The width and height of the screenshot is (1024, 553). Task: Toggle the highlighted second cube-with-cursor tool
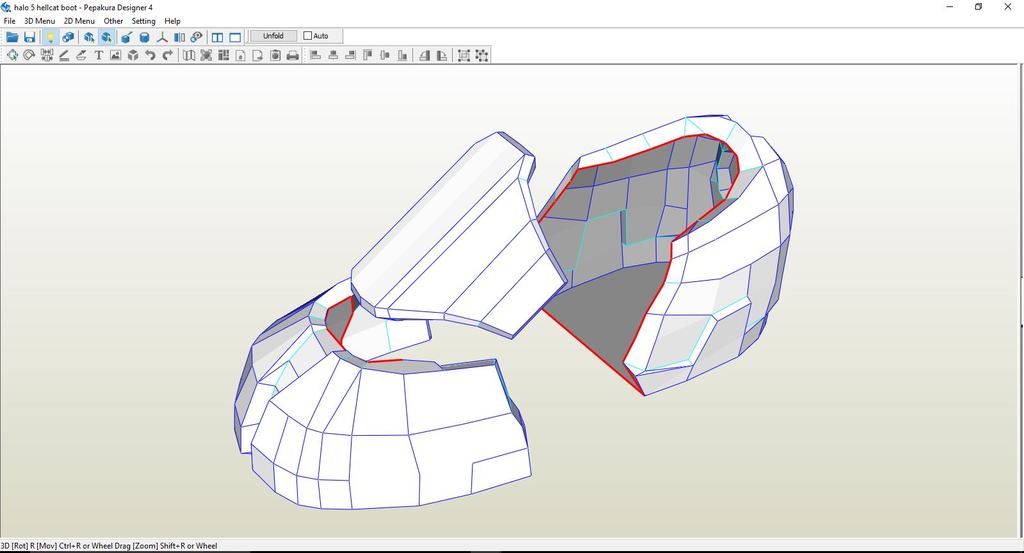106,37
